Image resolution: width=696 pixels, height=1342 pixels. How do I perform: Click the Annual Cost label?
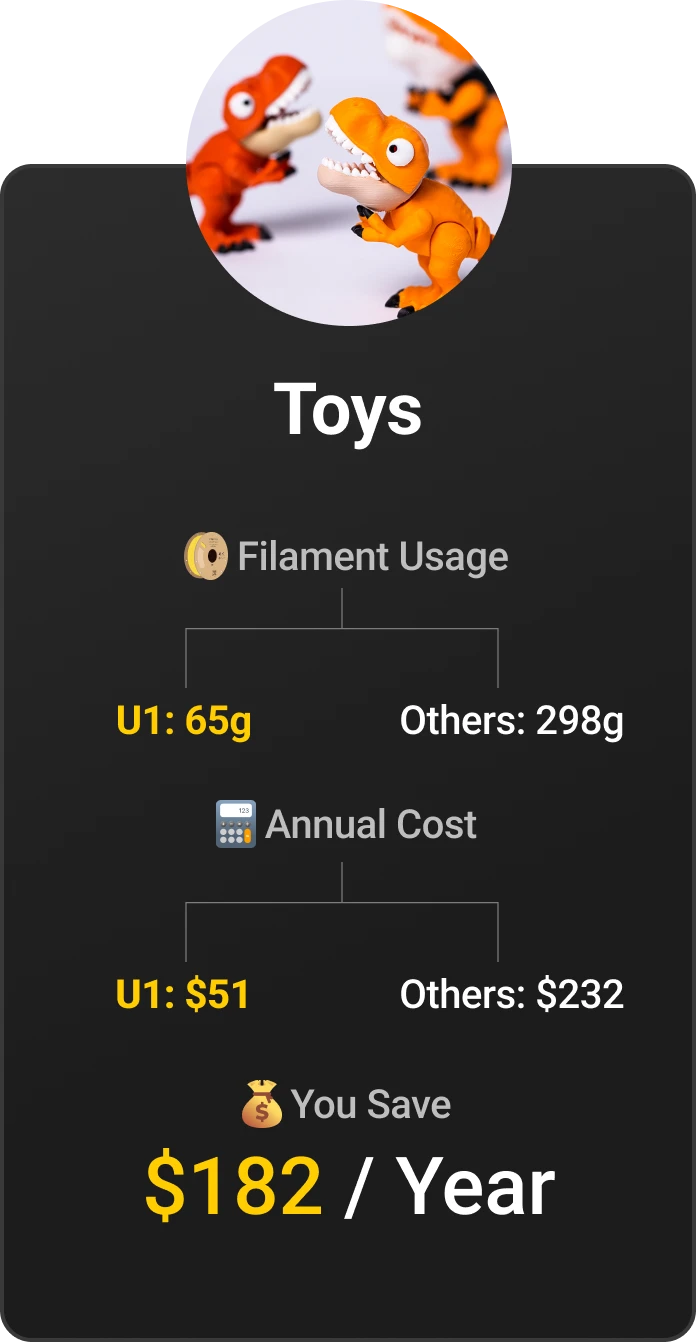click(371, 824)
